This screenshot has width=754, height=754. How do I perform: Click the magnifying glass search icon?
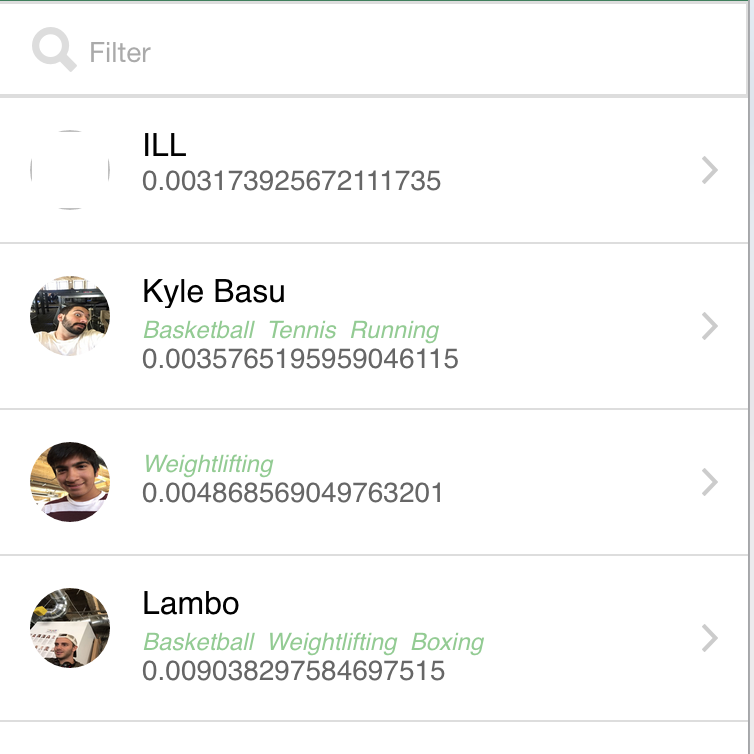(x=54, y=50)
